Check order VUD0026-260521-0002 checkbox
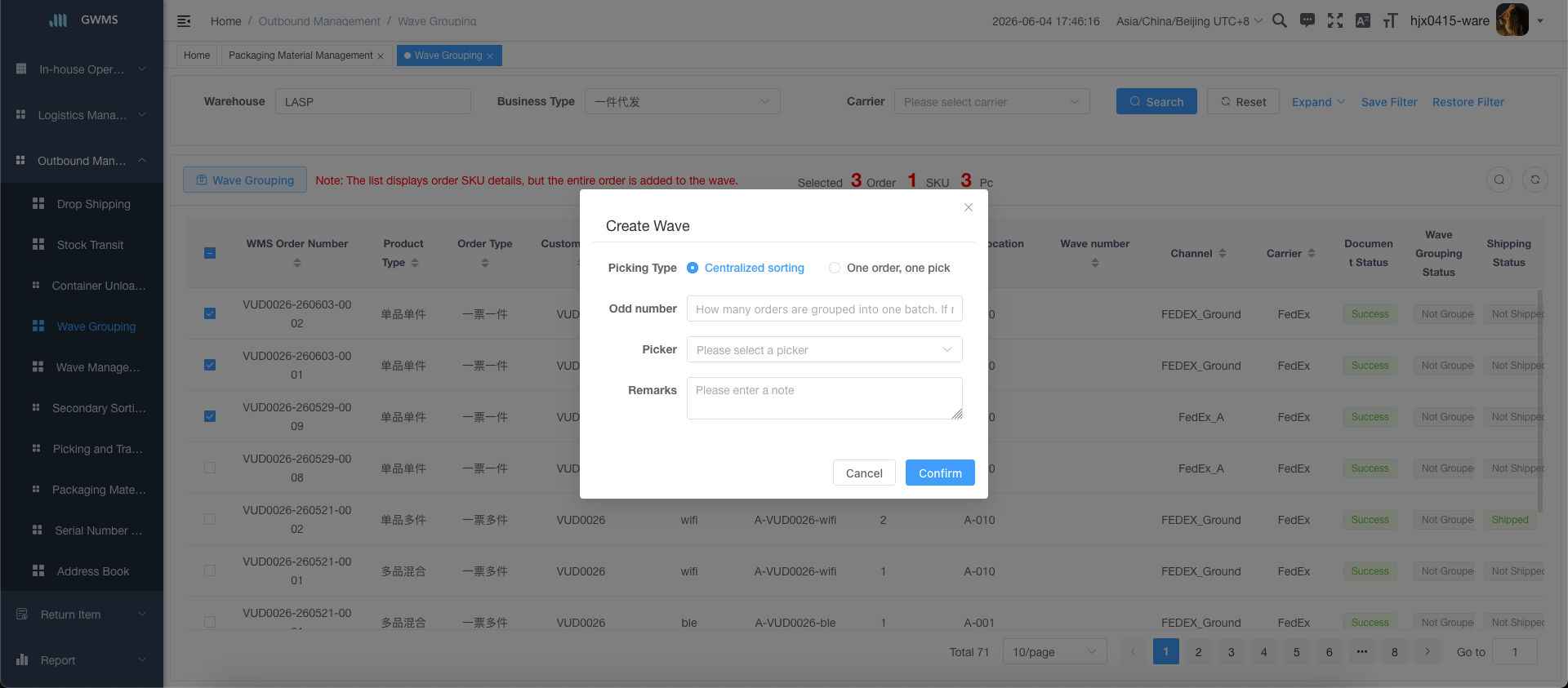The height and width of the screenshot is (688, 1568). coord(210,519)
